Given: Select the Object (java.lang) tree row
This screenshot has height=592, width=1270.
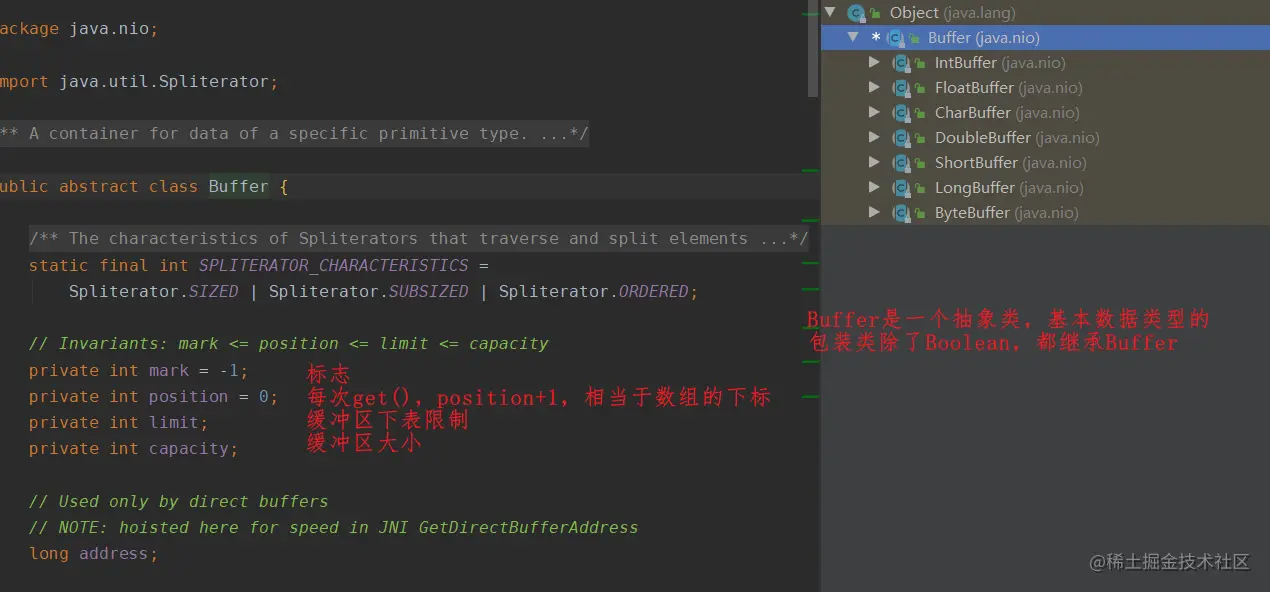Looking at the screenshot, I should tap(1045, 13).
